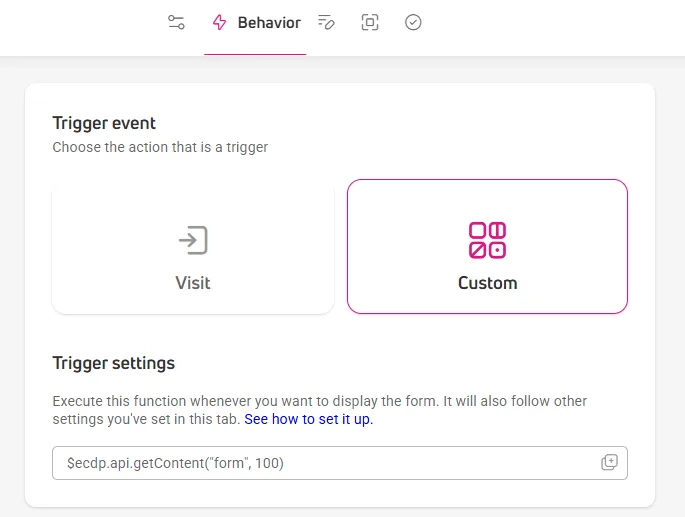Open the list-with-pencil content tab icon
This screenshot has width=685, height=517.
326,22
